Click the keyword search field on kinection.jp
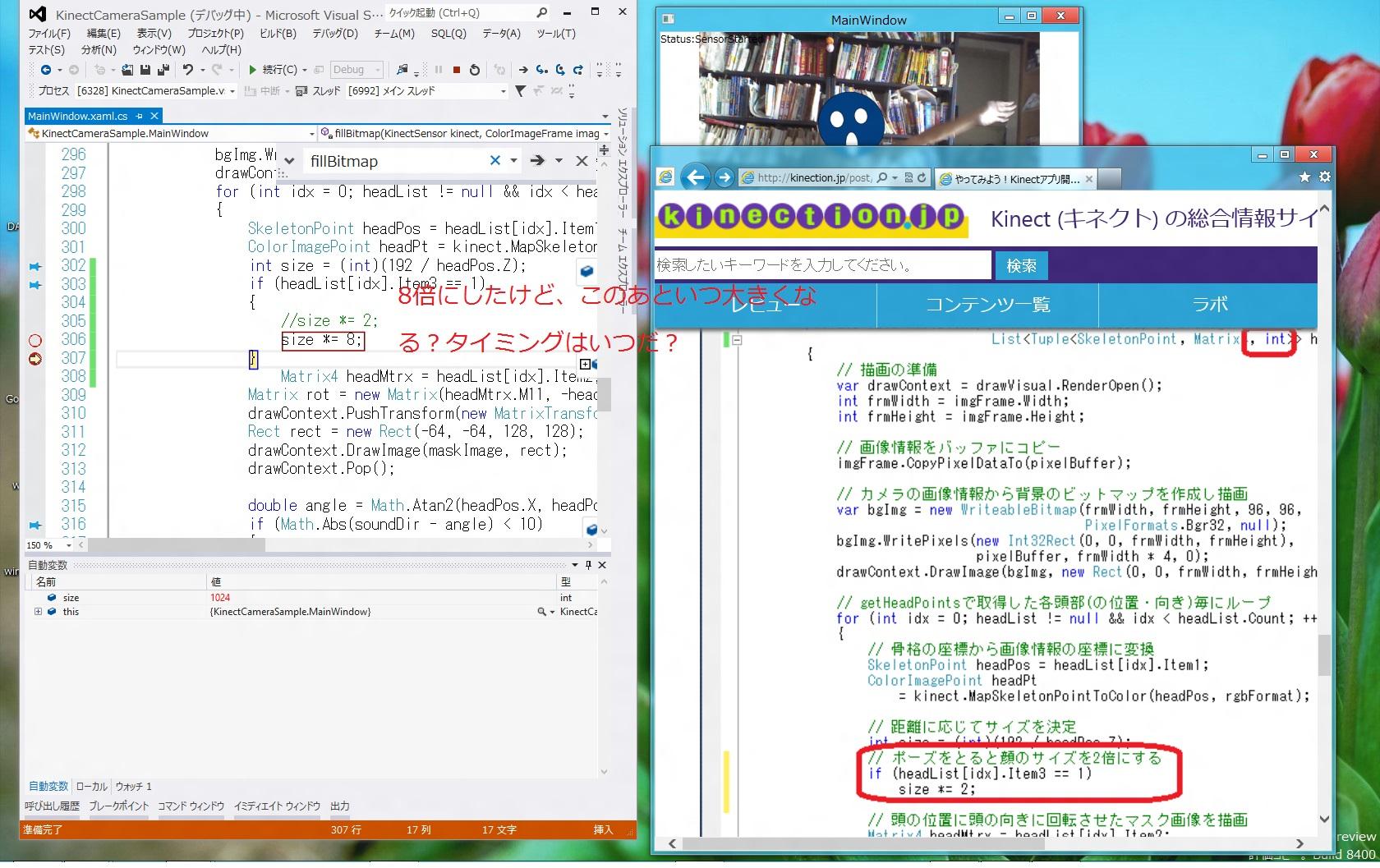1380x868 pixels. click(x=823, y=265)
